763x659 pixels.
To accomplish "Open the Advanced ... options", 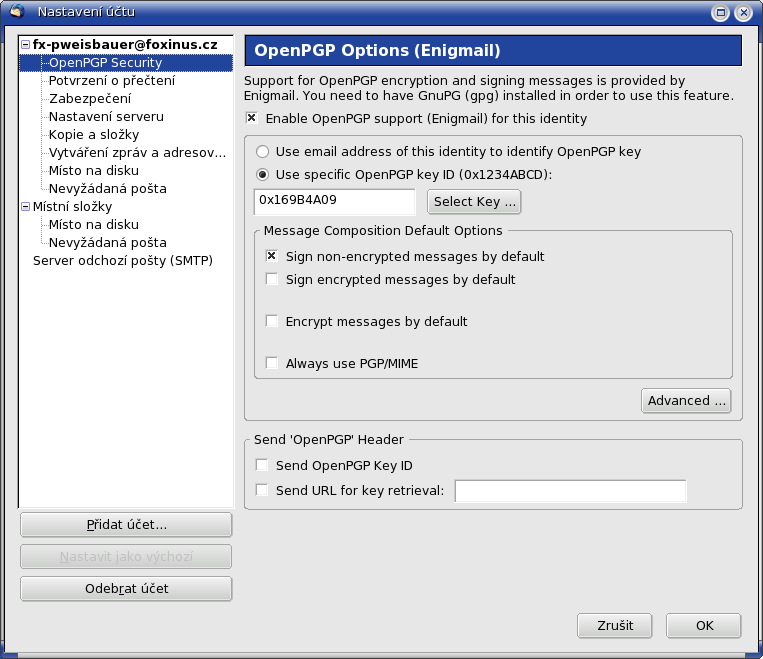I will pos(686,401).
